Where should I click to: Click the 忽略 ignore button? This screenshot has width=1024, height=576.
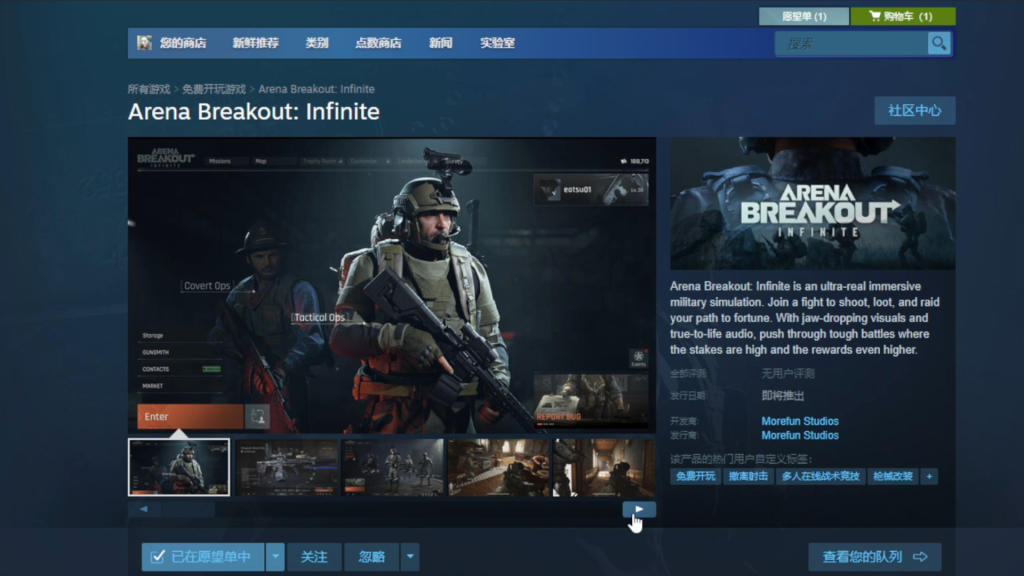pos(372,557)
